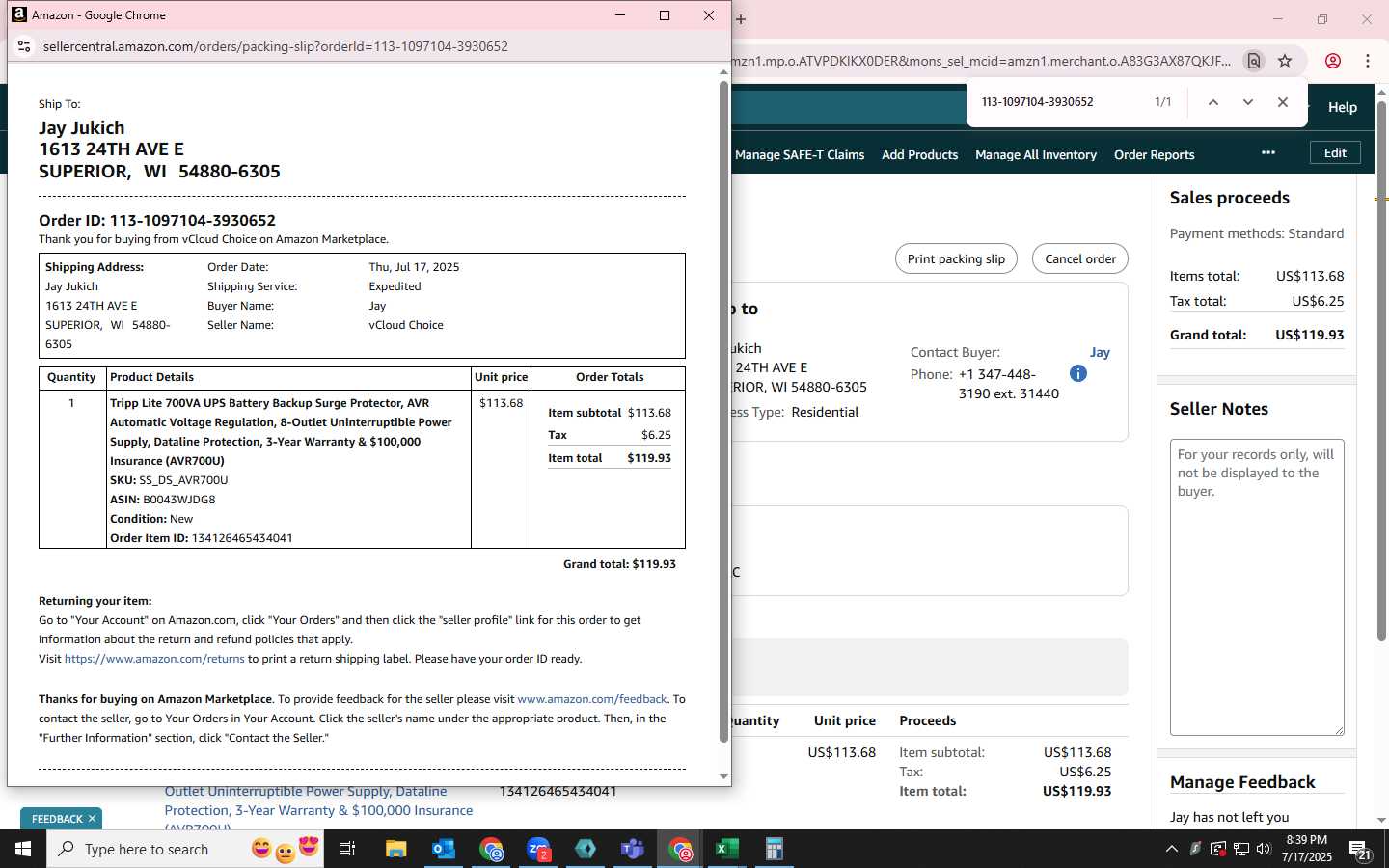Open Calculator from the taskbar
Image resolution: width=1389 pixels, height=868 pixels.
click(x=774, y=849)
